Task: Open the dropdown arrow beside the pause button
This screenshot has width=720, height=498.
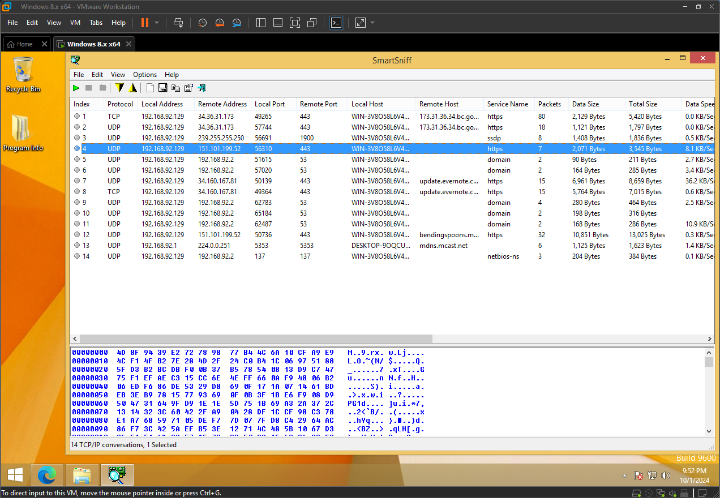Action: tap(157, 22)
